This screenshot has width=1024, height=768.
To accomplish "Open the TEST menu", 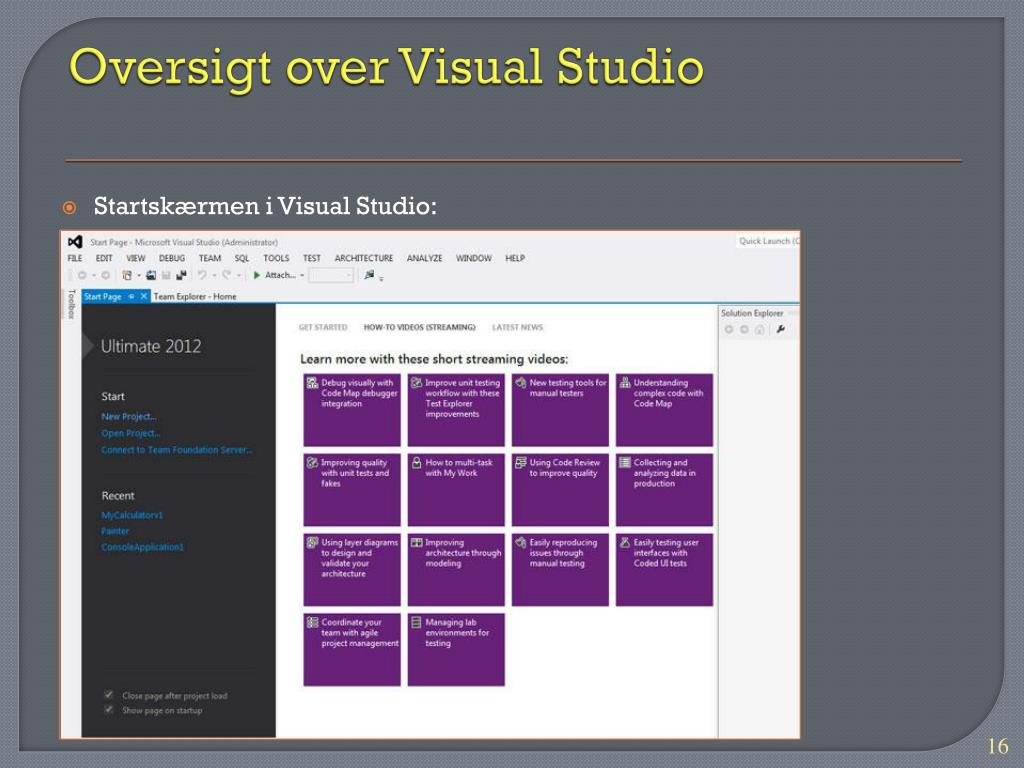I will (x=312, y=259).
